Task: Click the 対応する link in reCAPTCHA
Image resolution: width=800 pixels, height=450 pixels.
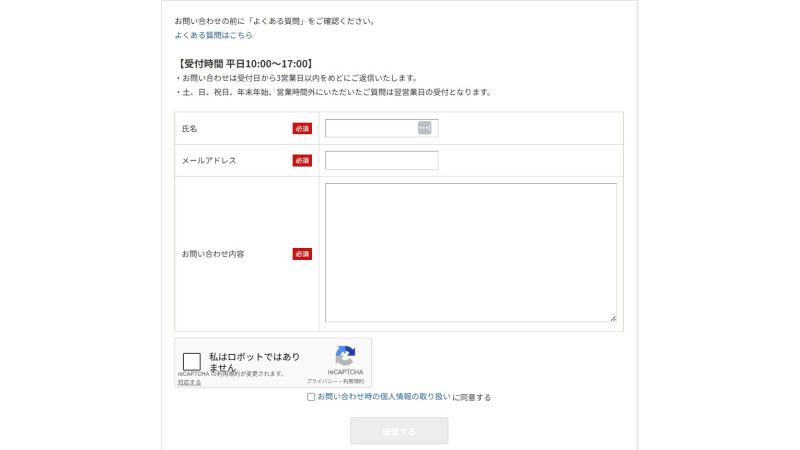Action: coord(189,382)
